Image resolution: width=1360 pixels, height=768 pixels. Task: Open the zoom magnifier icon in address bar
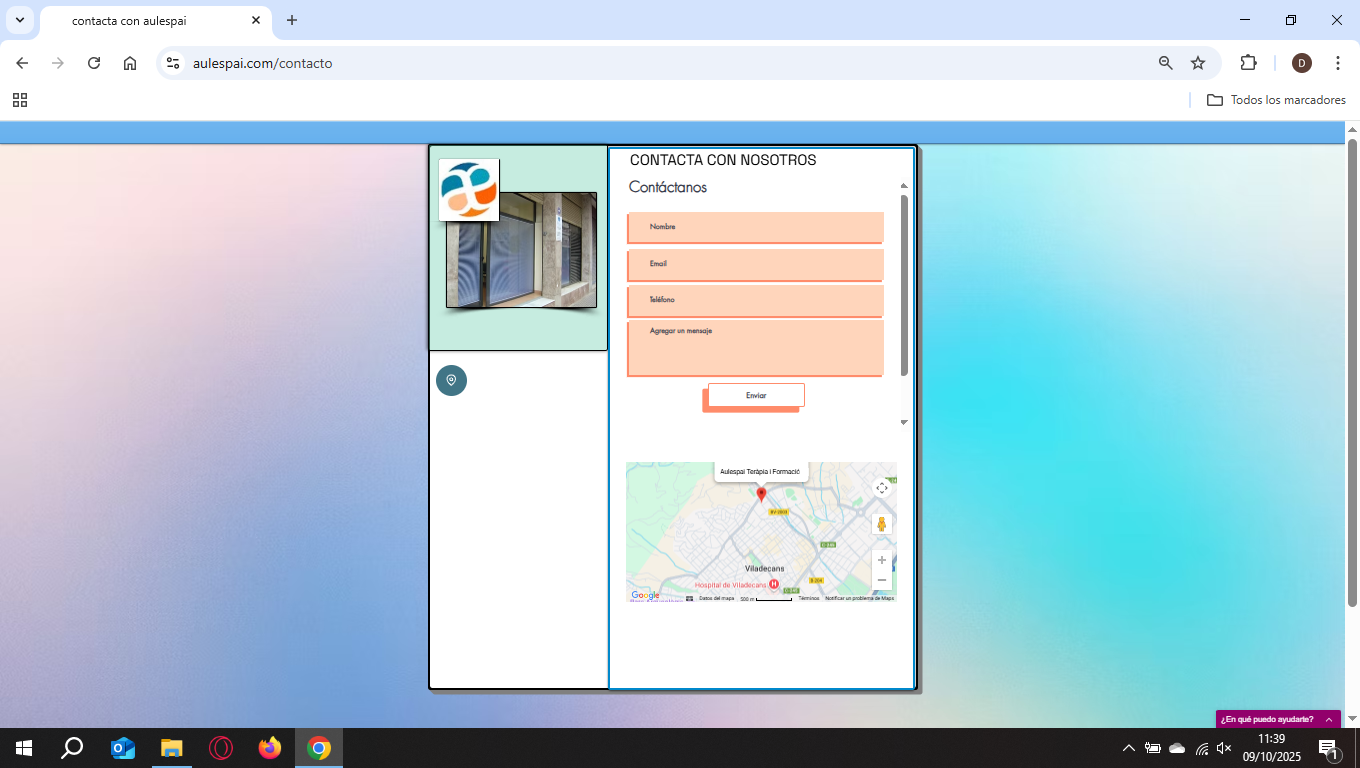point(1166,63)
